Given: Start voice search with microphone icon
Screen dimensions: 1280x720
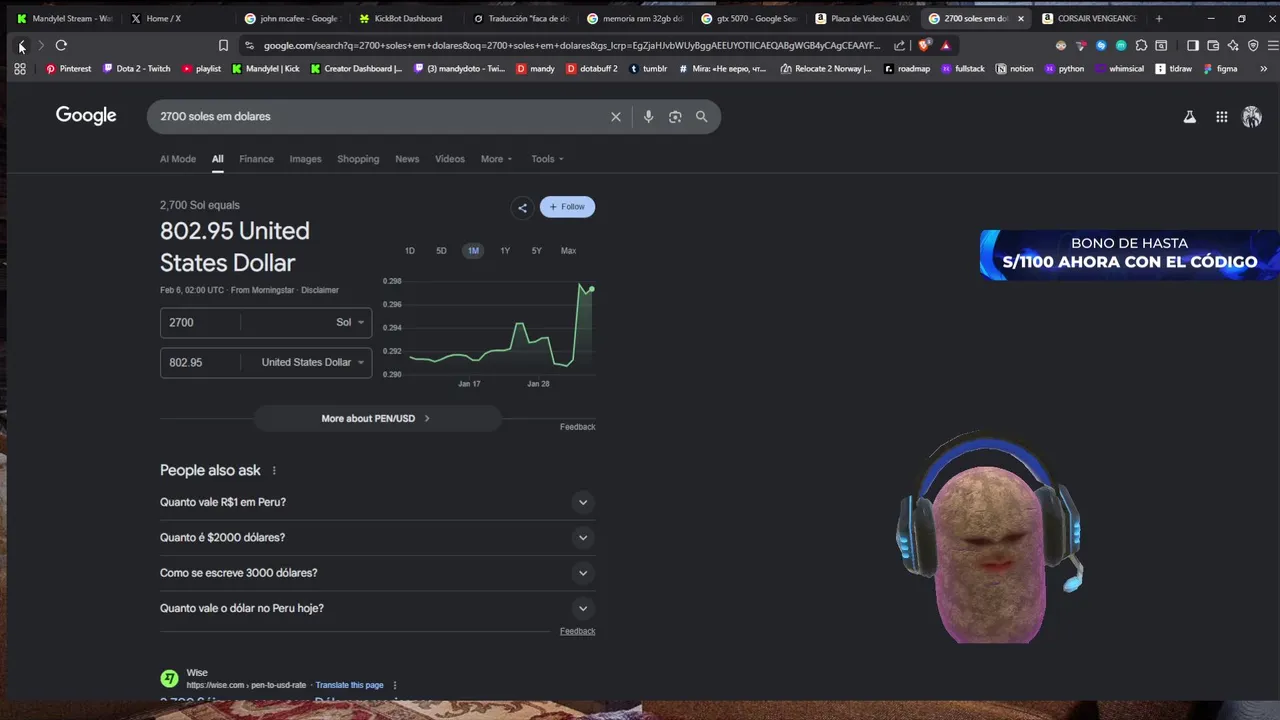Looking at the screenshot, I should pyautogui.click(x=648, y=117).
